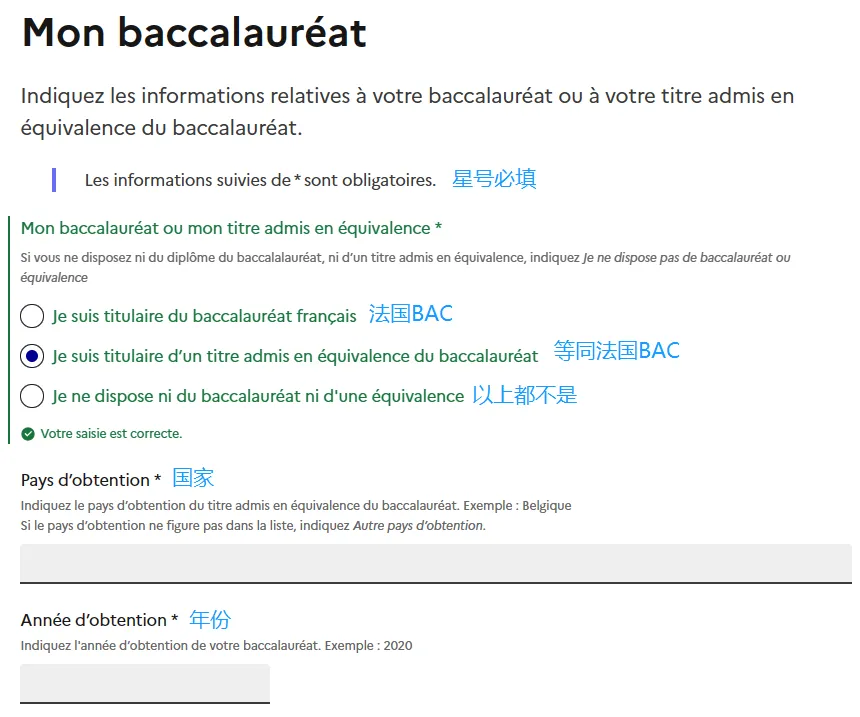This screenshot has height=717, width=860.
Task: Click the blue '法国BAC' annotation
Action: (410, 314)
